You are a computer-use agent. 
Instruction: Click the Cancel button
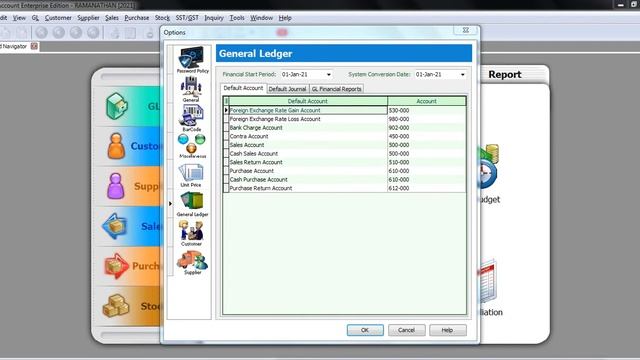[407, 330]
